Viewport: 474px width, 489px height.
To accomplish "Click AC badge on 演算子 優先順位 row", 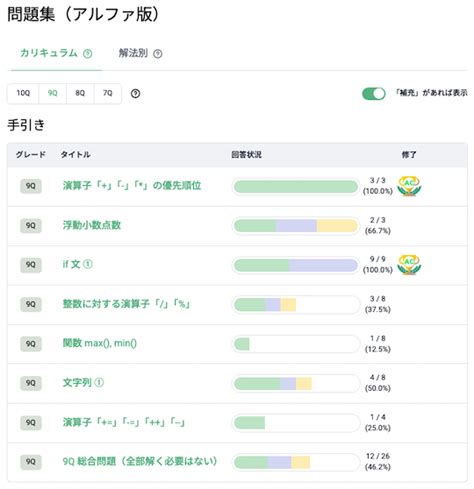I will 409,186.
